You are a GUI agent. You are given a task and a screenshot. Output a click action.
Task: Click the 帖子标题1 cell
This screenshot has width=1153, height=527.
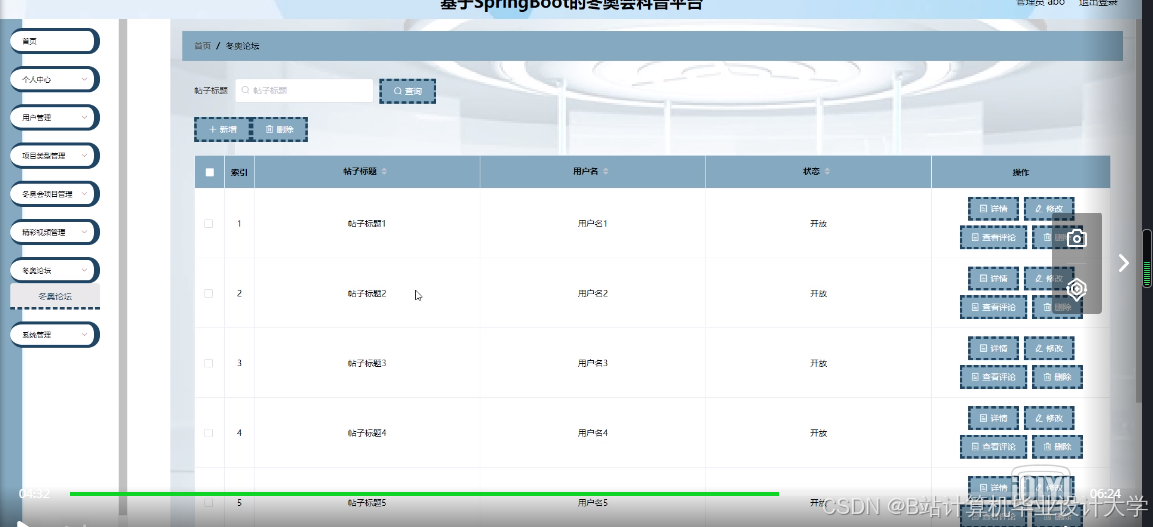[x=367, y=223]
